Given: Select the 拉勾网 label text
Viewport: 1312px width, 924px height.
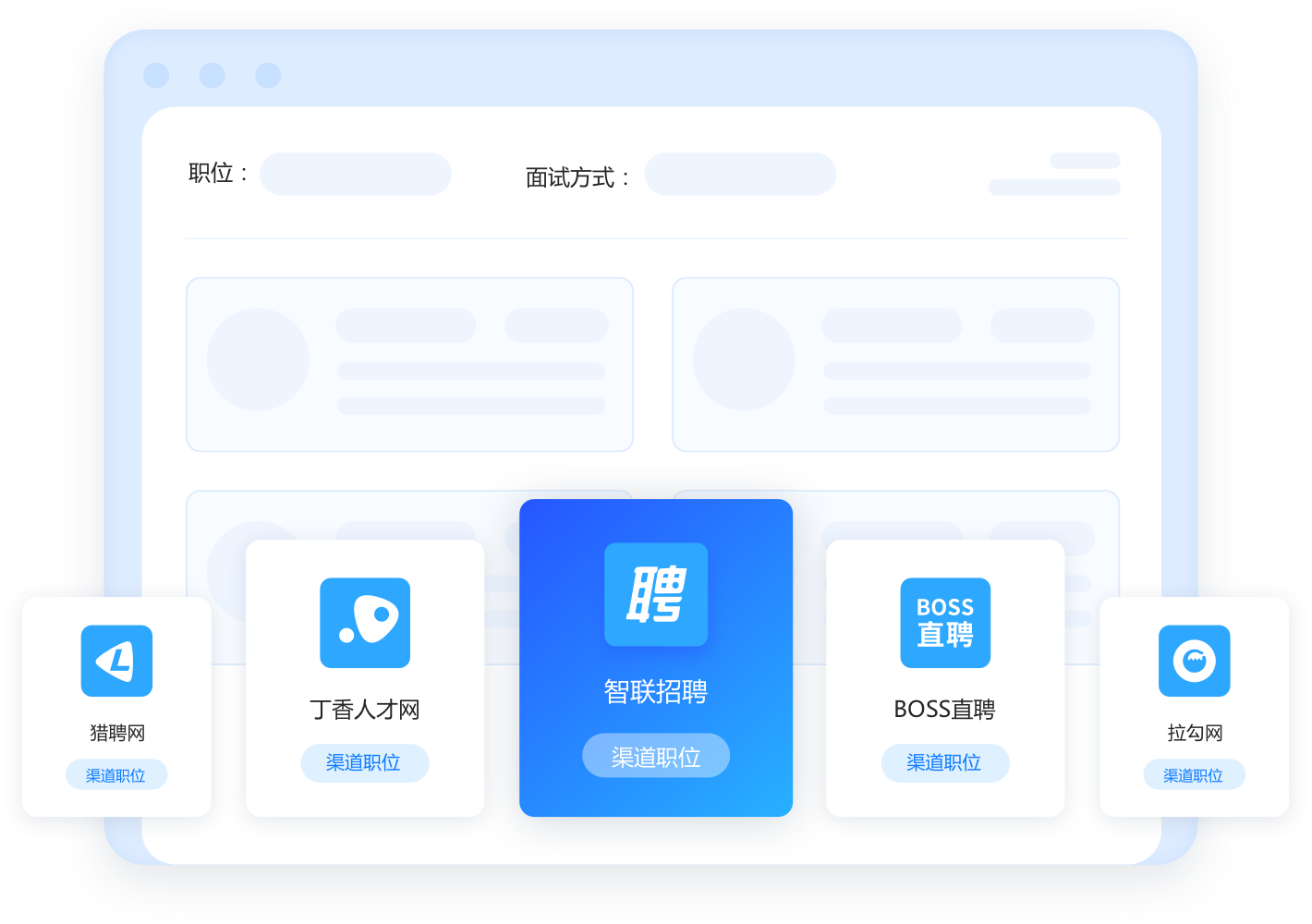Looking at the screenshot, I should click(x=1195, y=733).
